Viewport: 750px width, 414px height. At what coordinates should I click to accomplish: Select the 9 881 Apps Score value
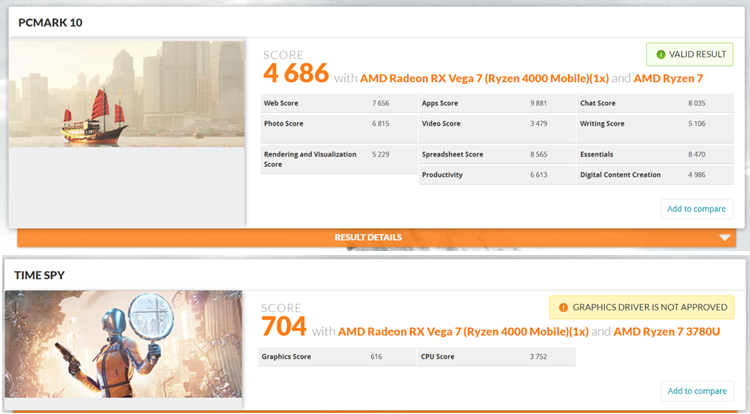[x=538, y=103]
